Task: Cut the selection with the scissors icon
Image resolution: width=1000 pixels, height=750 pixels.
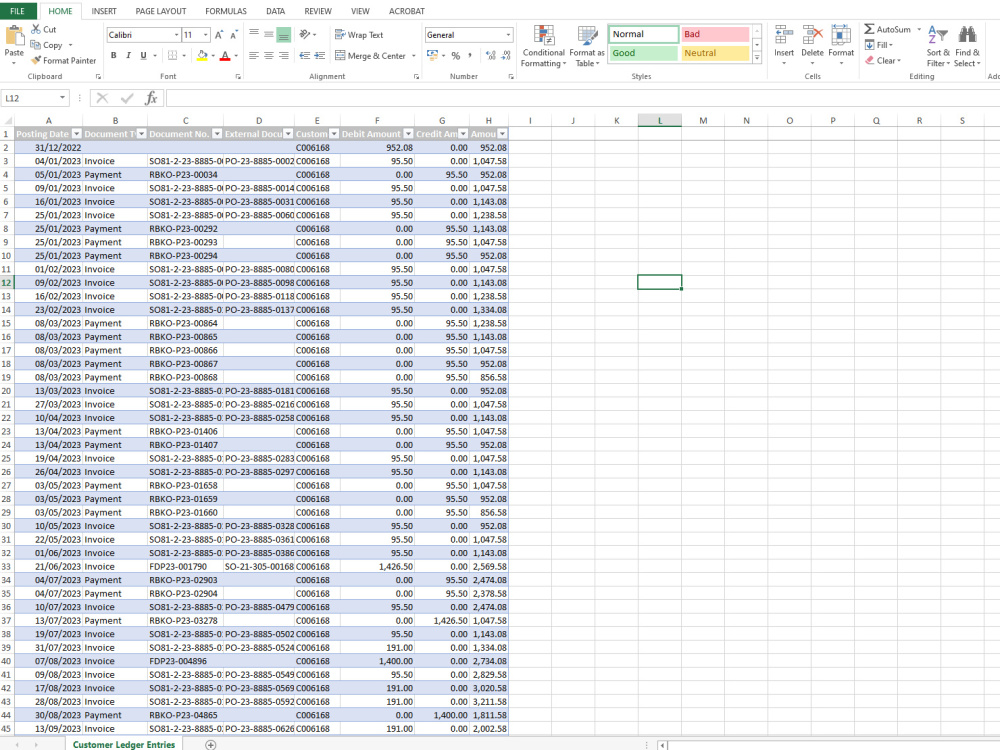Action: 36,29
